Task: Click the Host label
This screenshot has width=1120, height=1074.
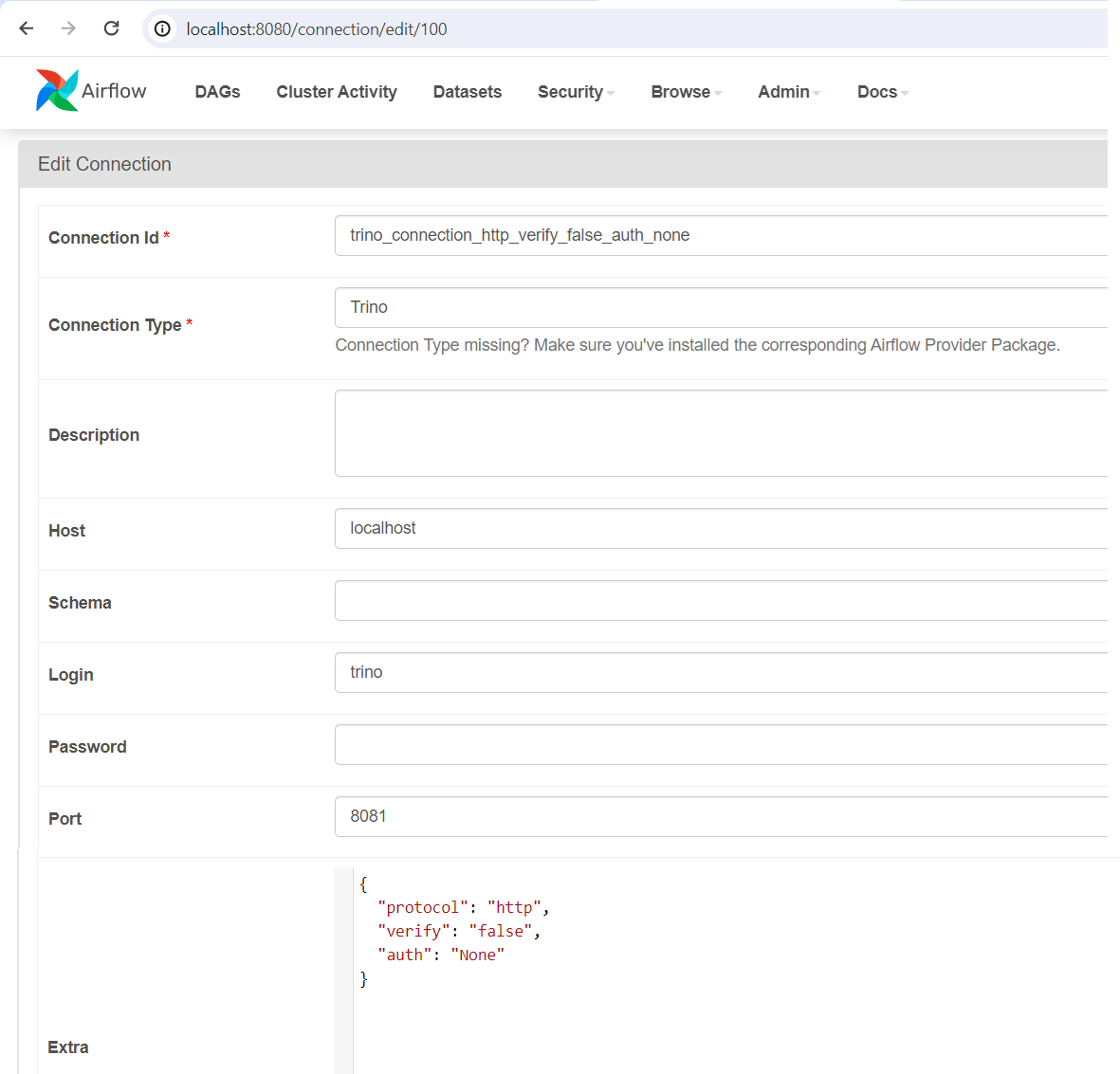Action: tap(66, 531)
